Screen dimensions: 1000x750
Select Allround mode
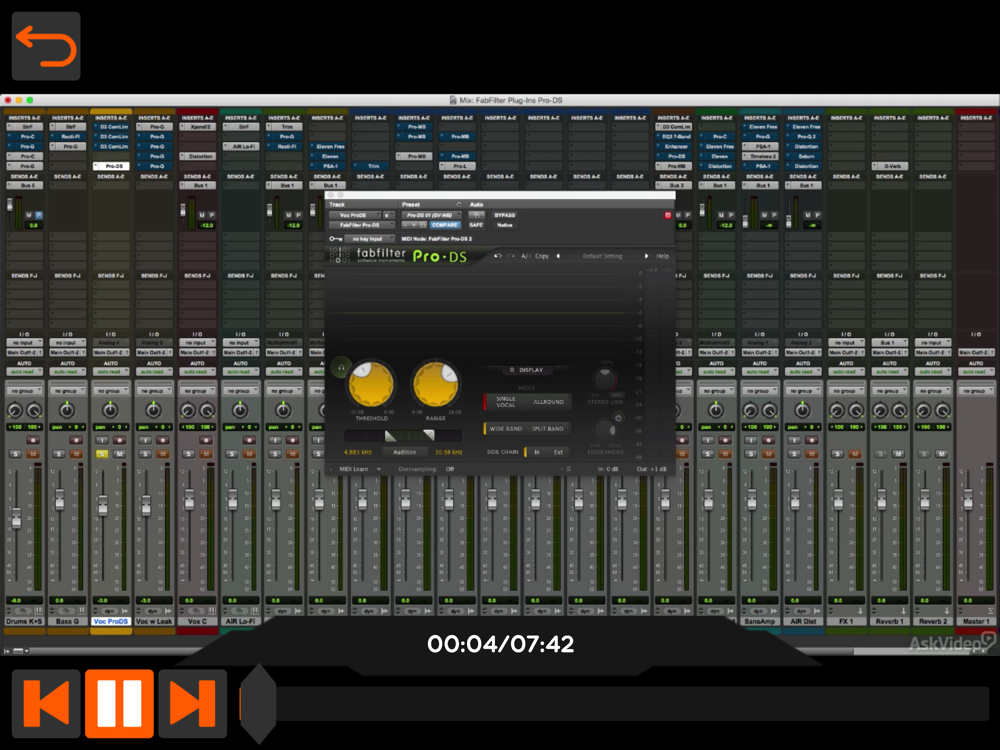pyautogui.click(x=548, y=402)
